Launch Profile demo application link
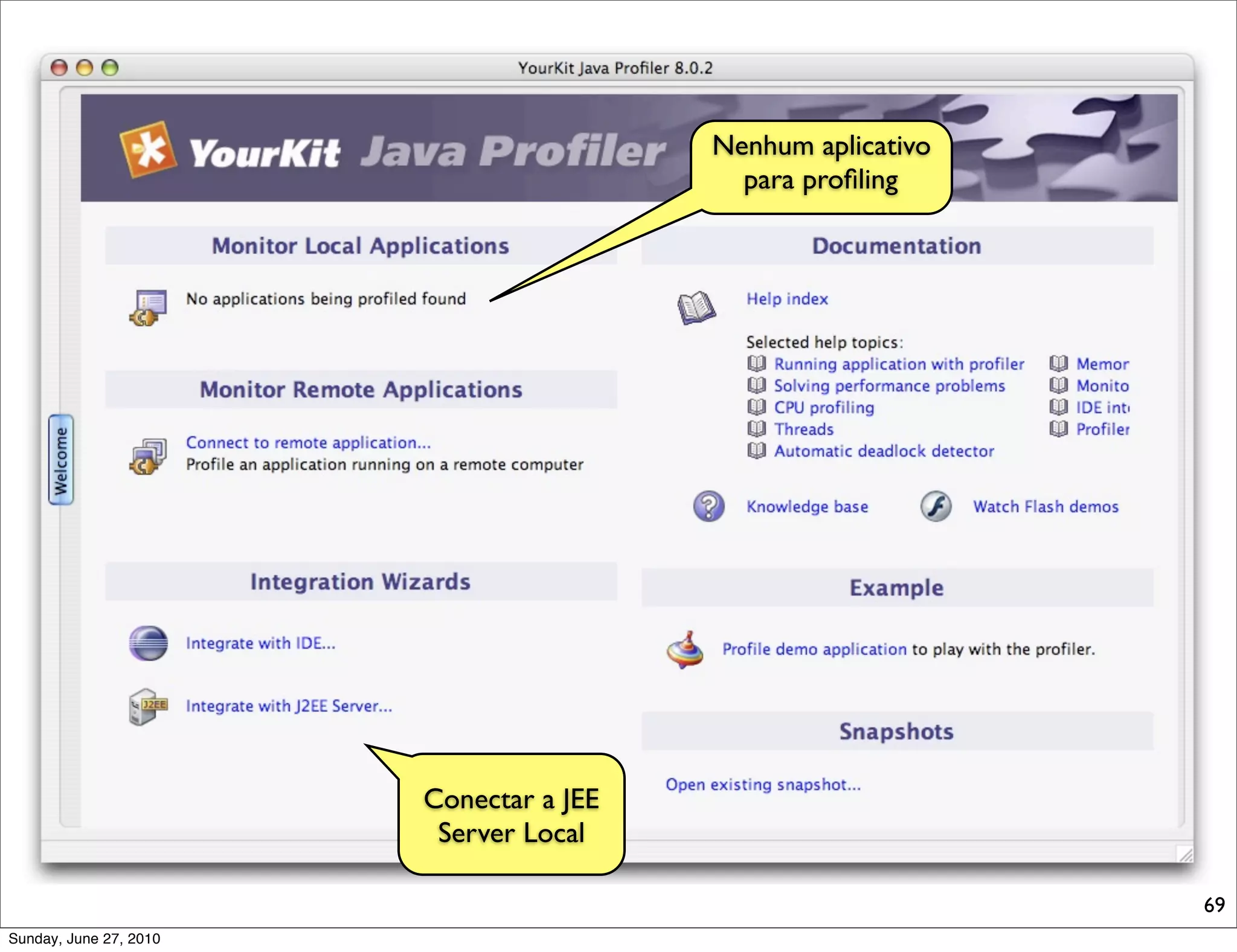 click(815, 649)
